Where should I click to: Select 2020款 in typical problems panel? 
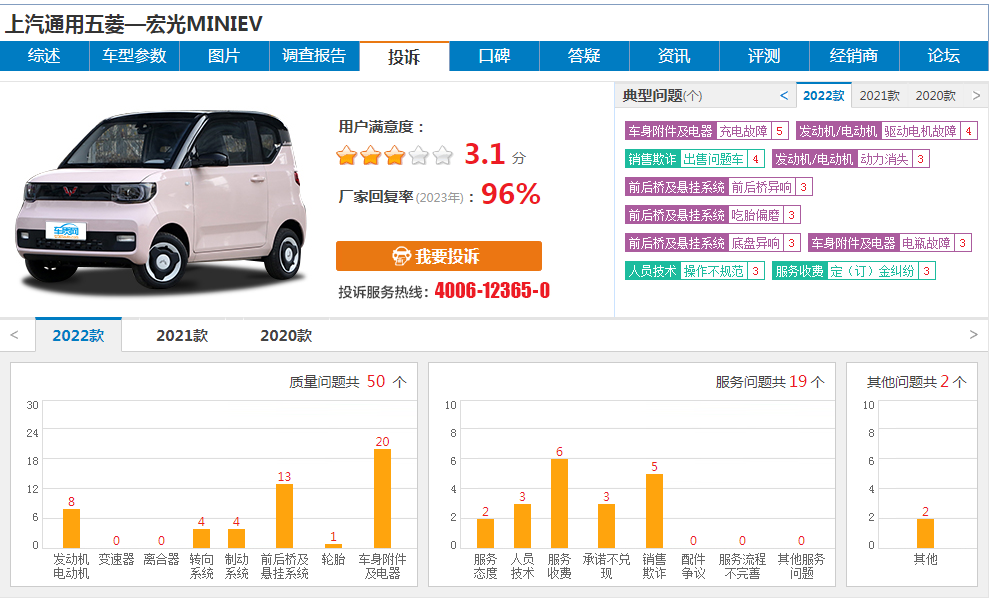click(x=935, y=96)
